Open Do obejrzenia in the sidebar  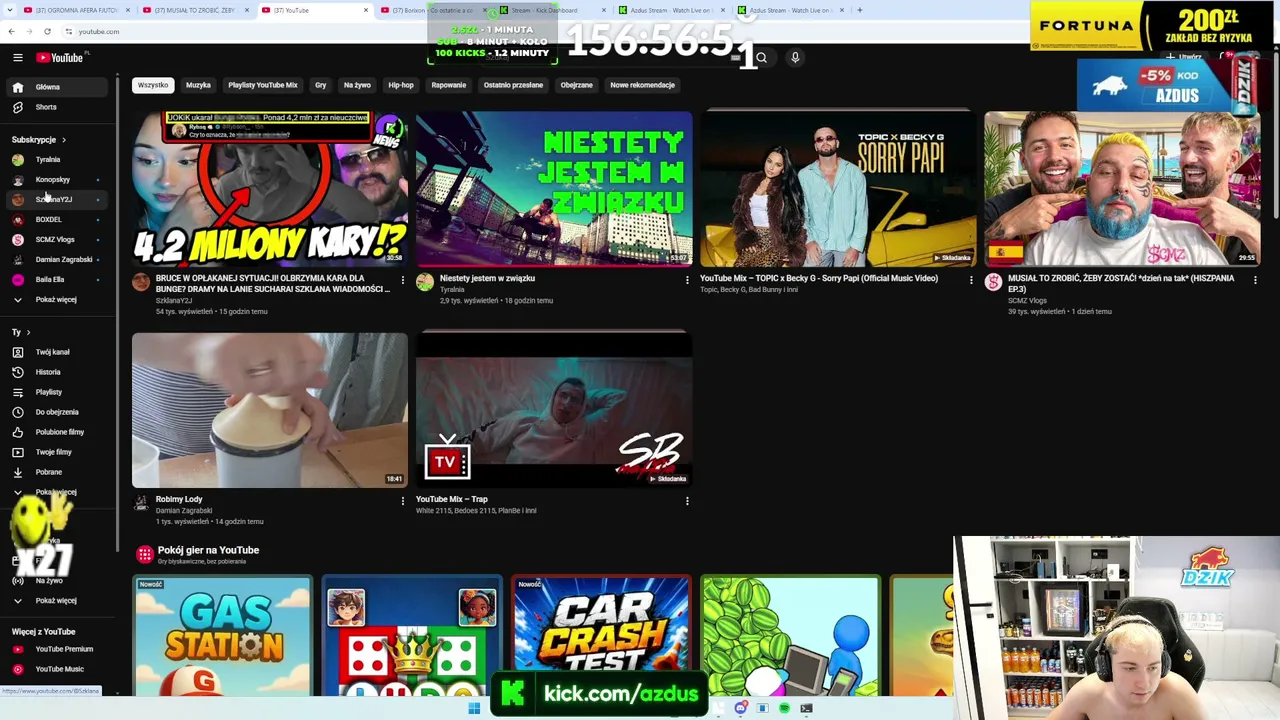click(57, 412)
